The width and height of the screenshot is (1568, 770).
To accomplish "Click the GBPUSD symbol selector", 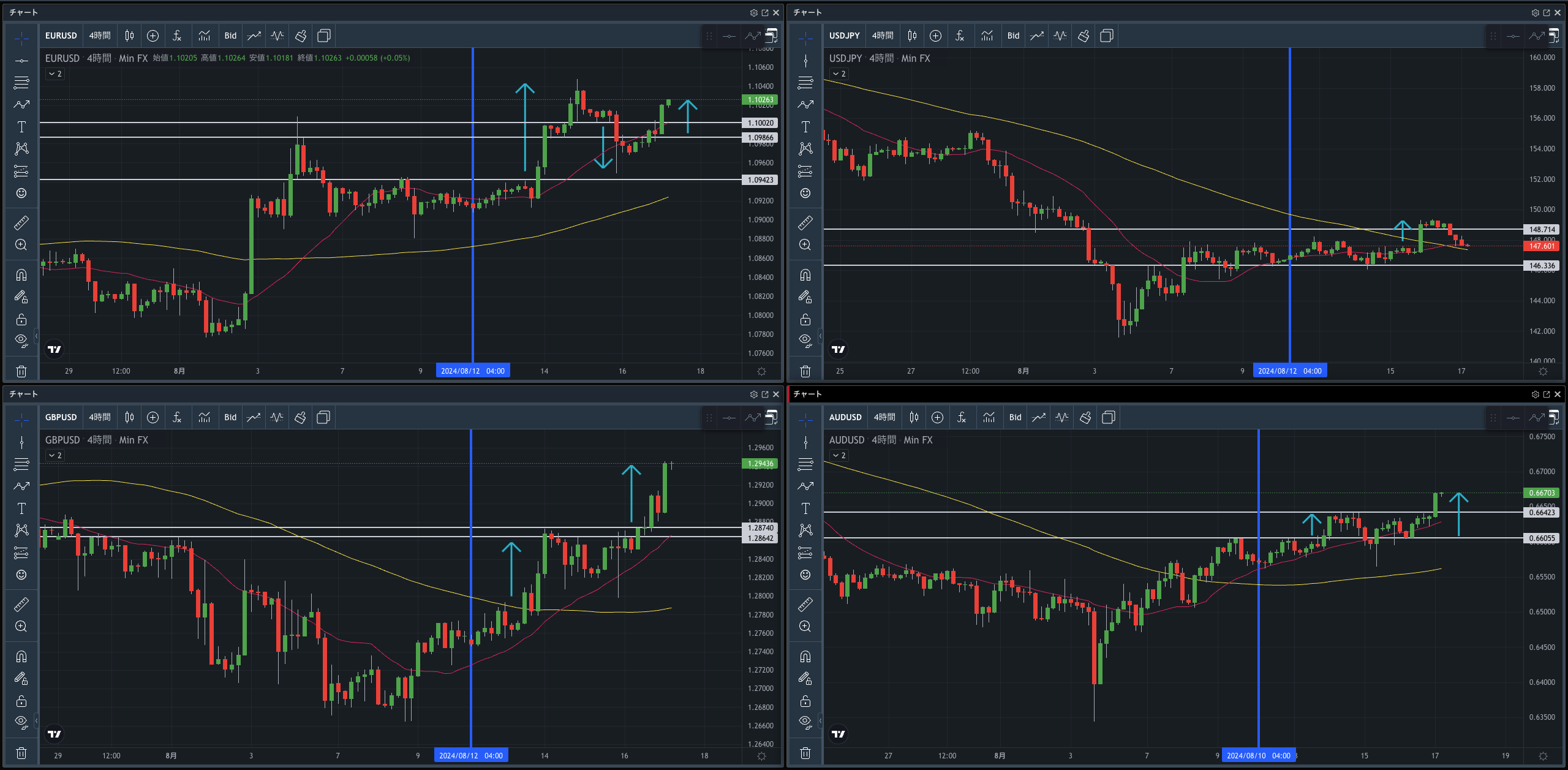I will pos(61,417).
